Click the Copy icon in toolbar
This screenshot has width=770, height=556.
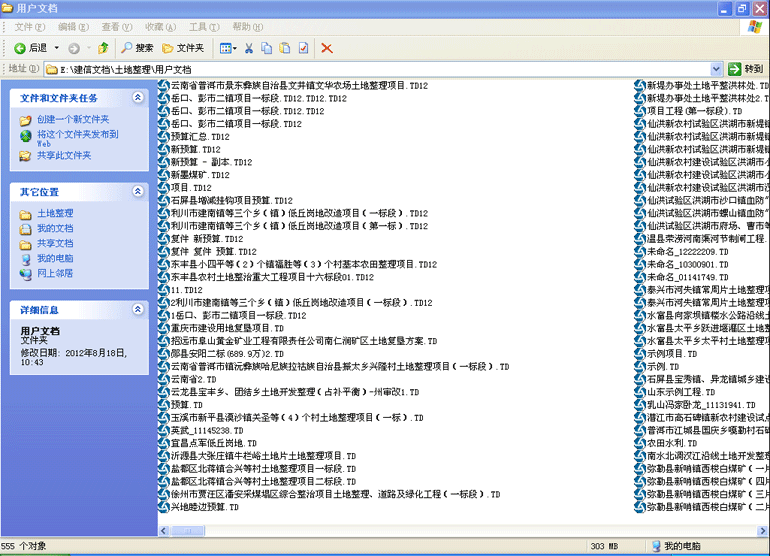pos(267,48)
